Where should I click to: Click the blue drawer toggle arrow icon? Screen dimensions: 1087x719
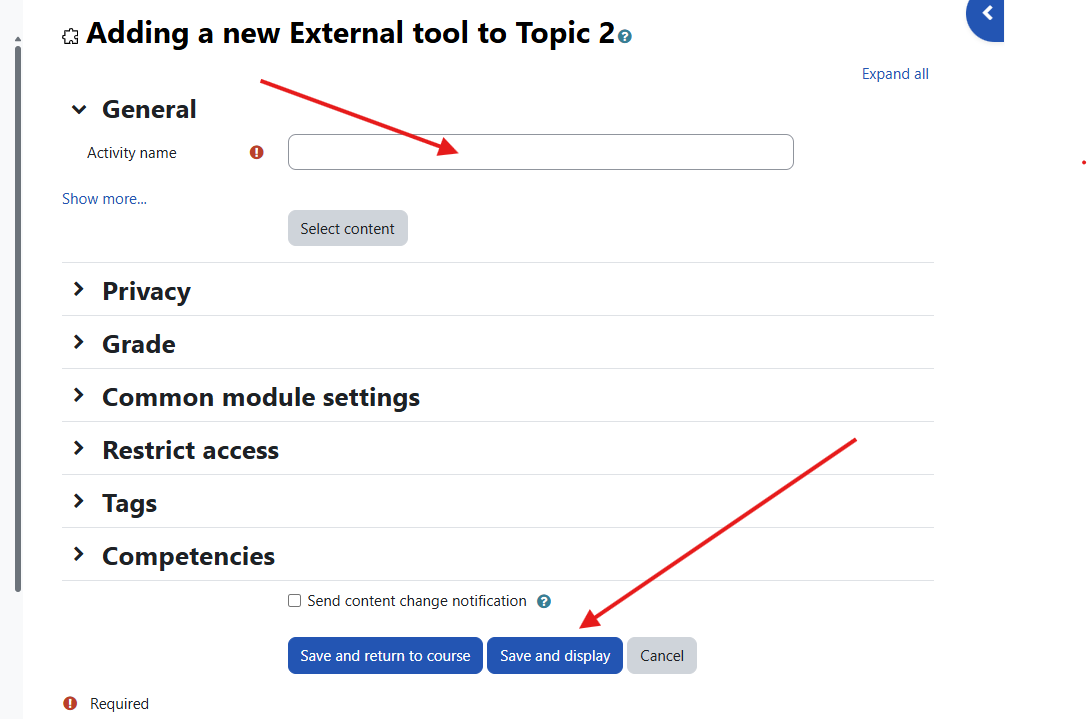click(987, 14)
